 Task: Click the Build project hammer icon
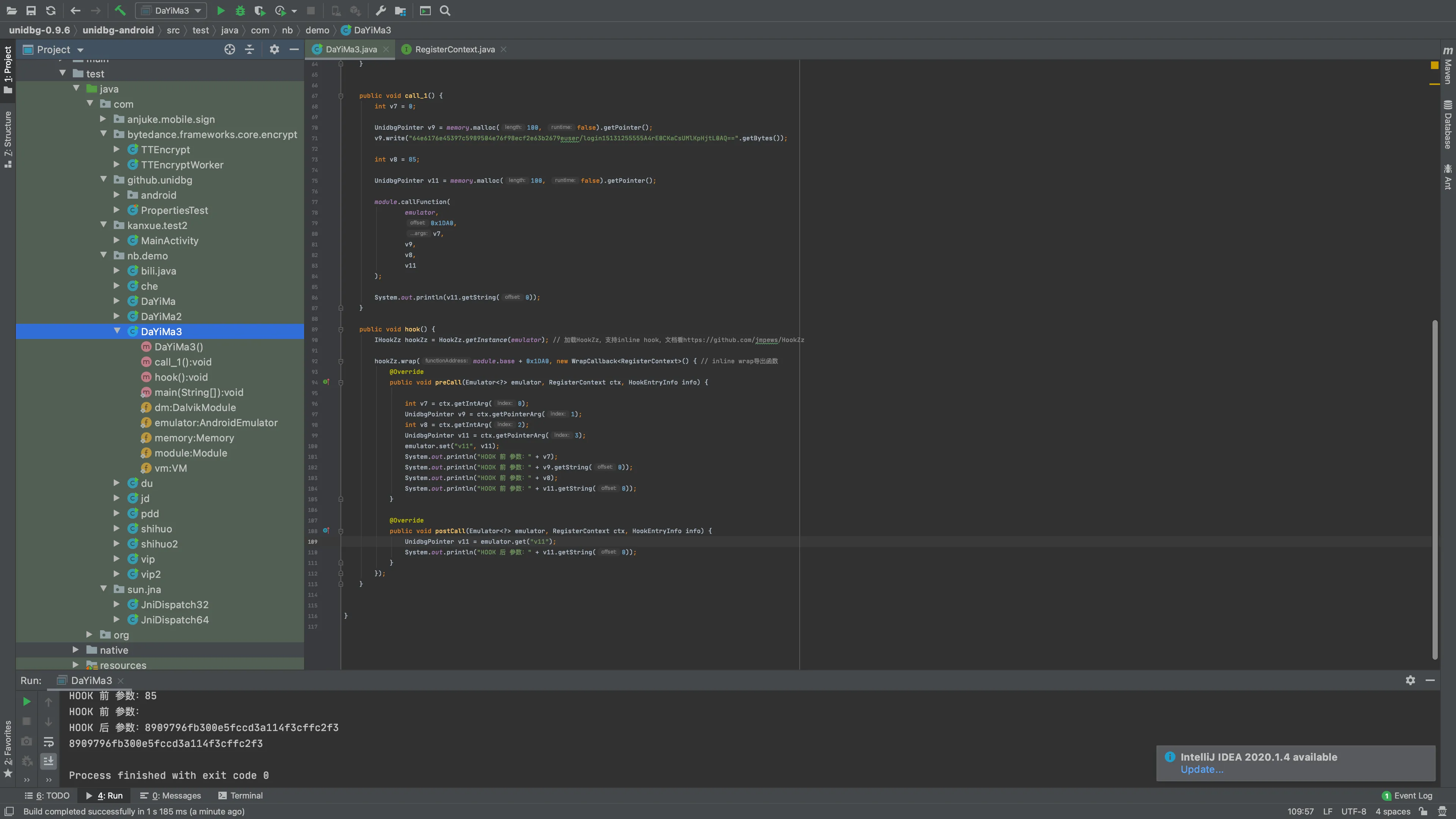click(x=120, y=11)
